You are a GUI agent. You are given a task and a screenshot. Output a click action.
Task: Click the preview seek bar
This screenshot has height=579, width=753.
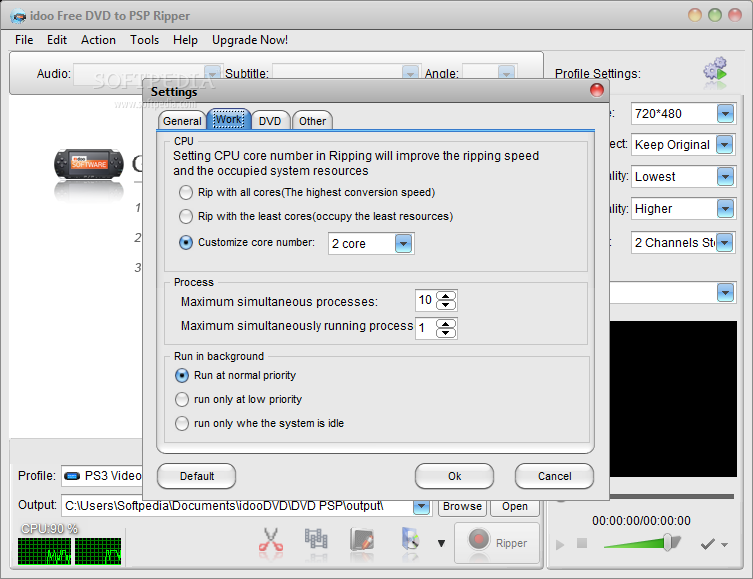tap(672, 496)
